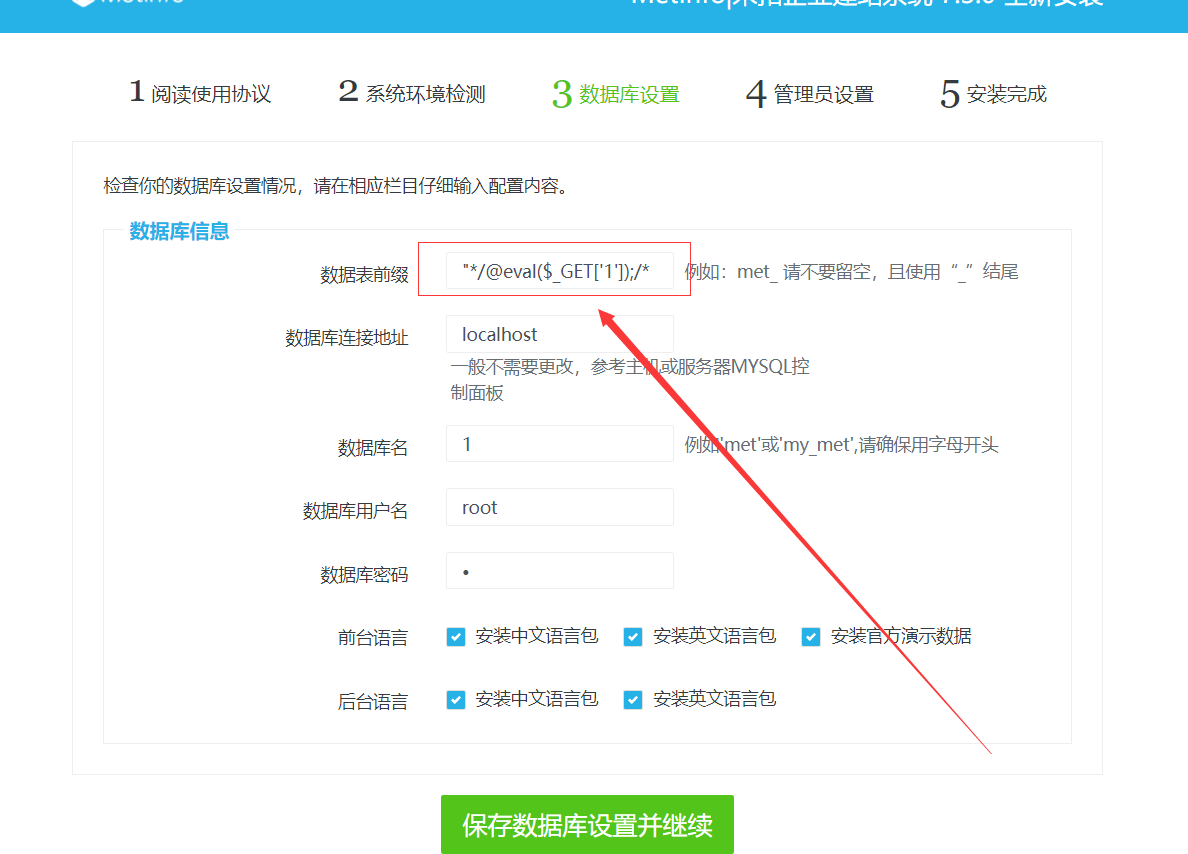Click the 数据库密码 input field
This screenshot has height=854, width=1188.
point(559,570)
